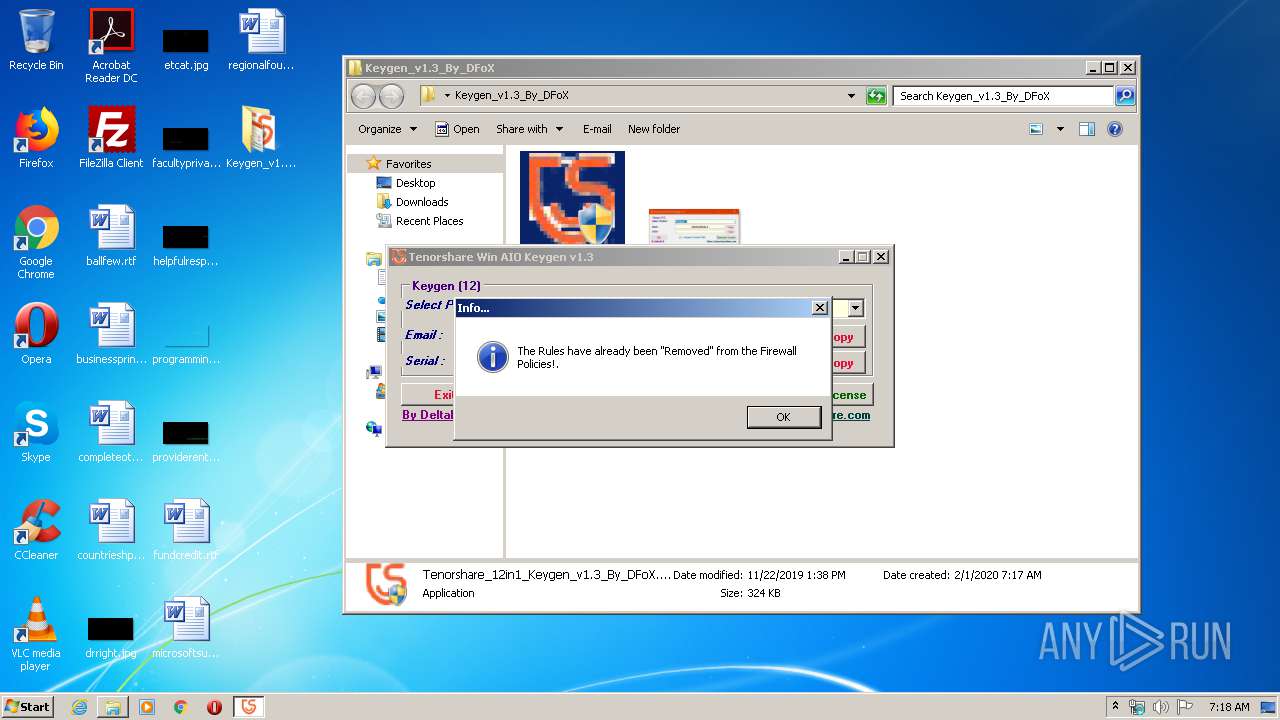The image size is (1280, 720).
Task: Click the Explorer Forward navigation arrow
Action: [x=391, y=96]
